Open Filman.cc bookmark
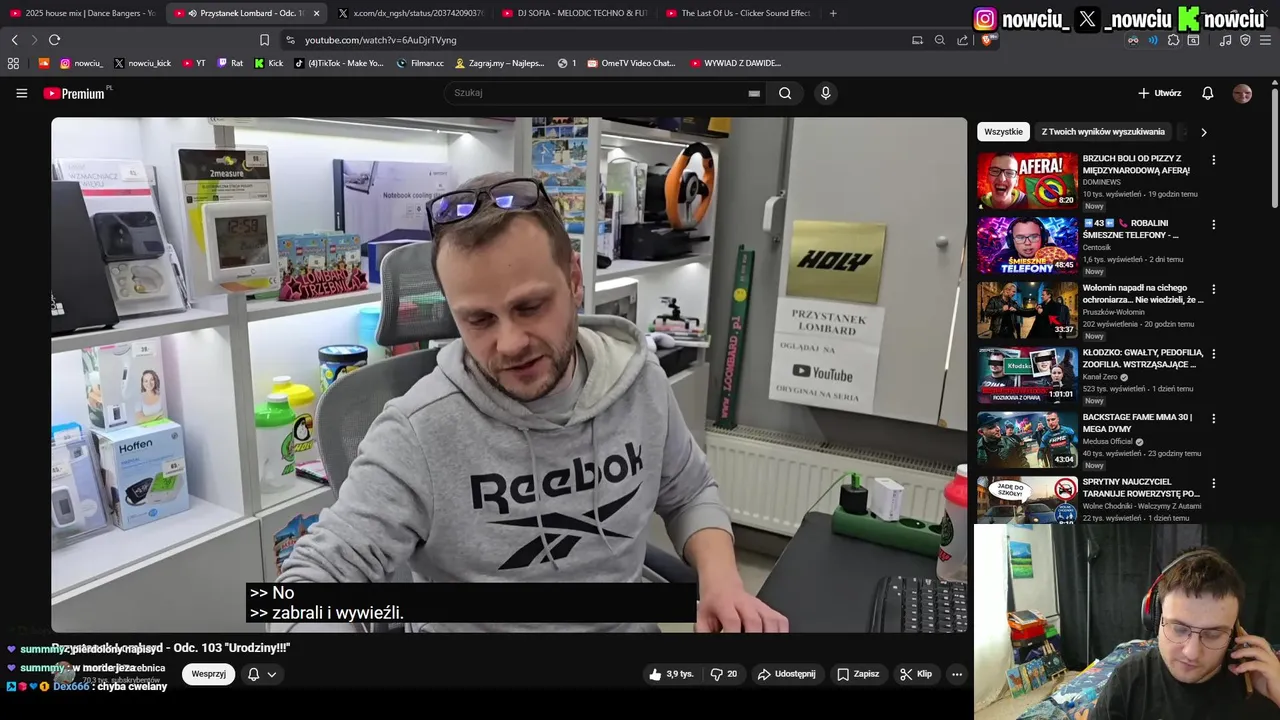Viewport: 1280px width, 720px height. tap(420, 63)
